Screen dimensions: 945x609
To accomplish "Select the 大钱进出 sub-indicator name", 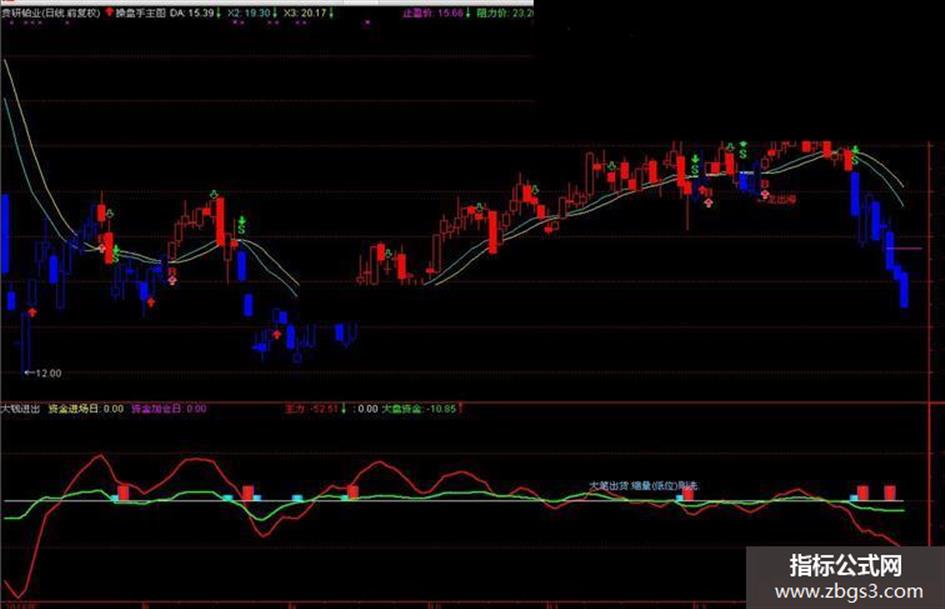I will tap(20, 409).
